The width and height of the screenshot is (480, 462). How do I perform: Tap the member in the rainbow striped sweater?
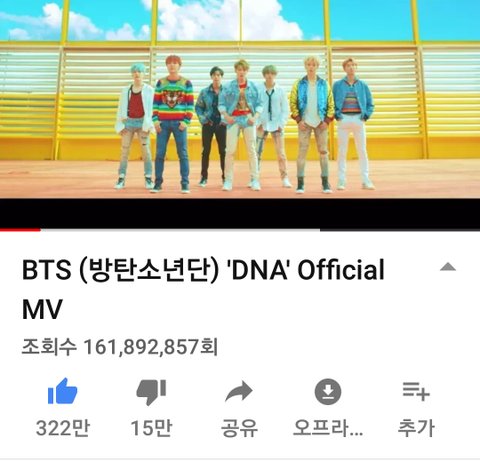click(x=173, y=123)
